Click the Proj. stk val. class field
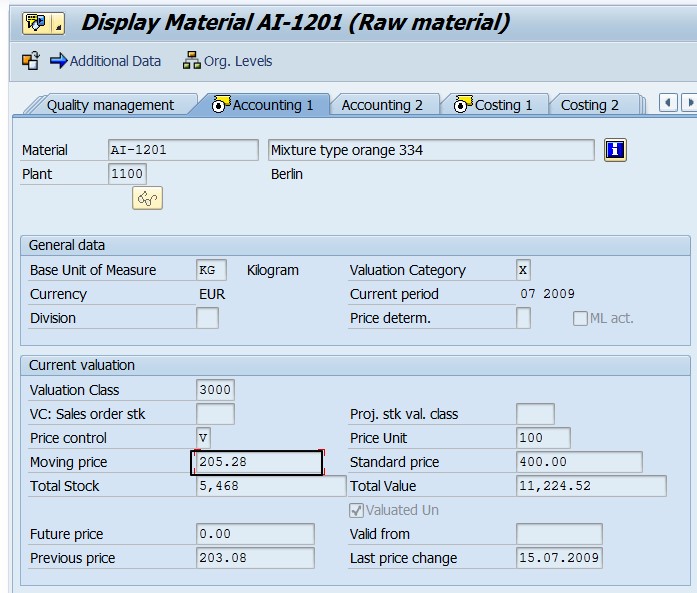 (x=535, y=414)
